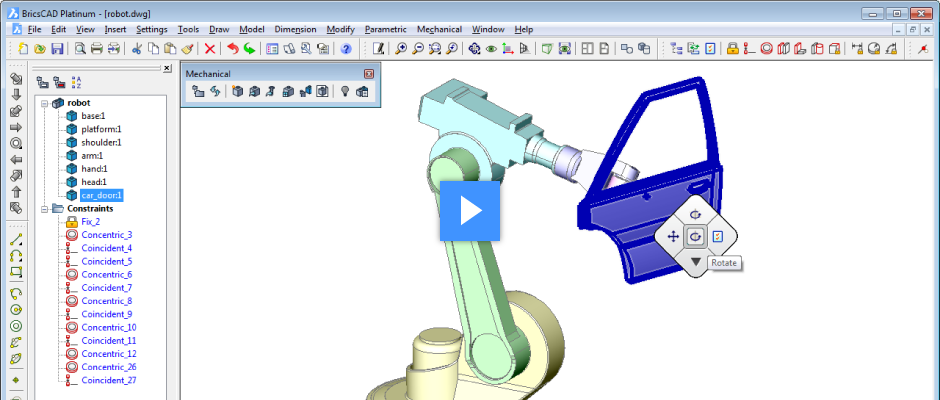
Task: Open Print Preview from the toolbar
Action: (80, 49)
